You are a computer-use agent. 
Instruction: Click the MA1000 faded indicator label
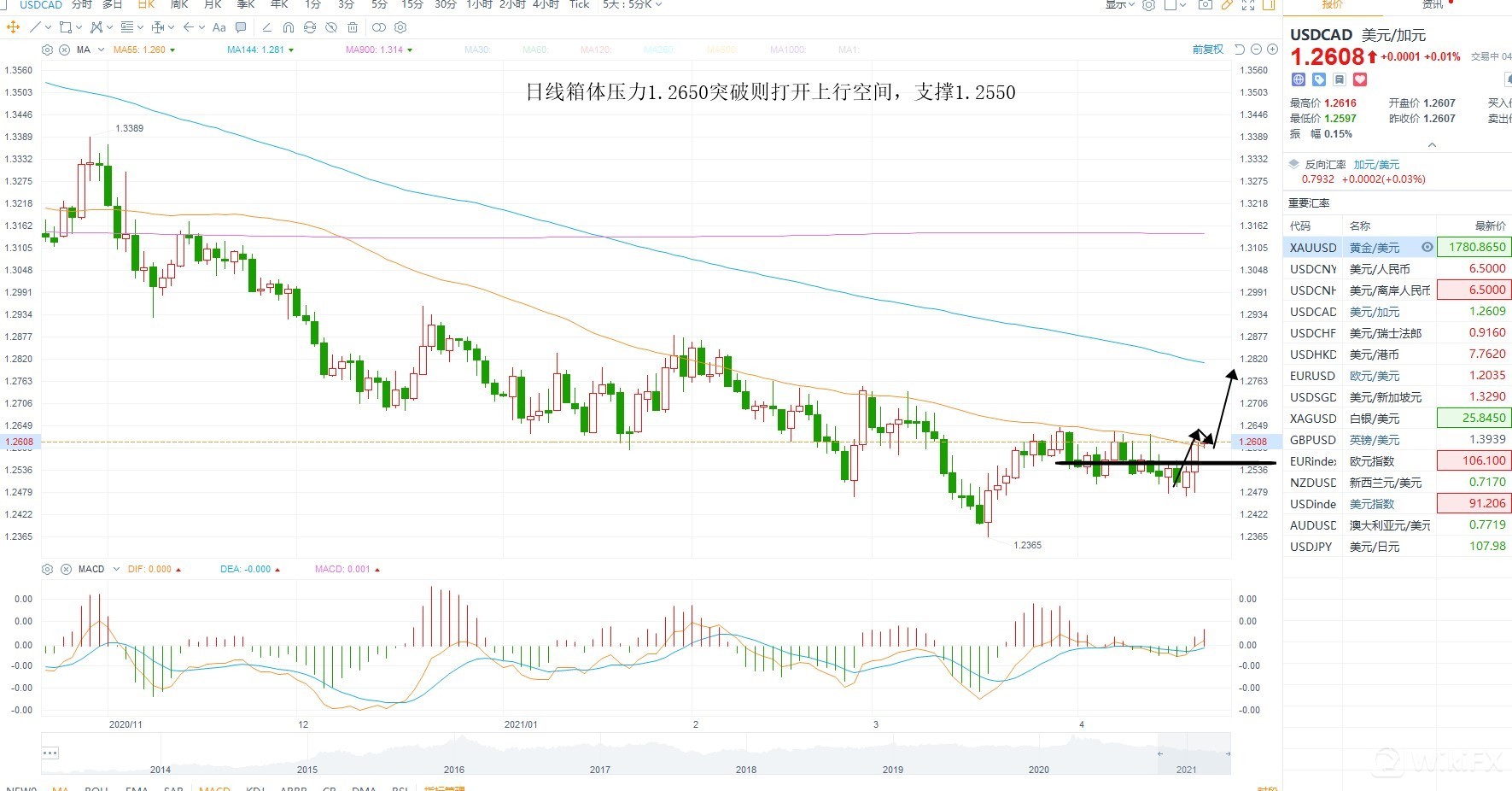[788, 50]
